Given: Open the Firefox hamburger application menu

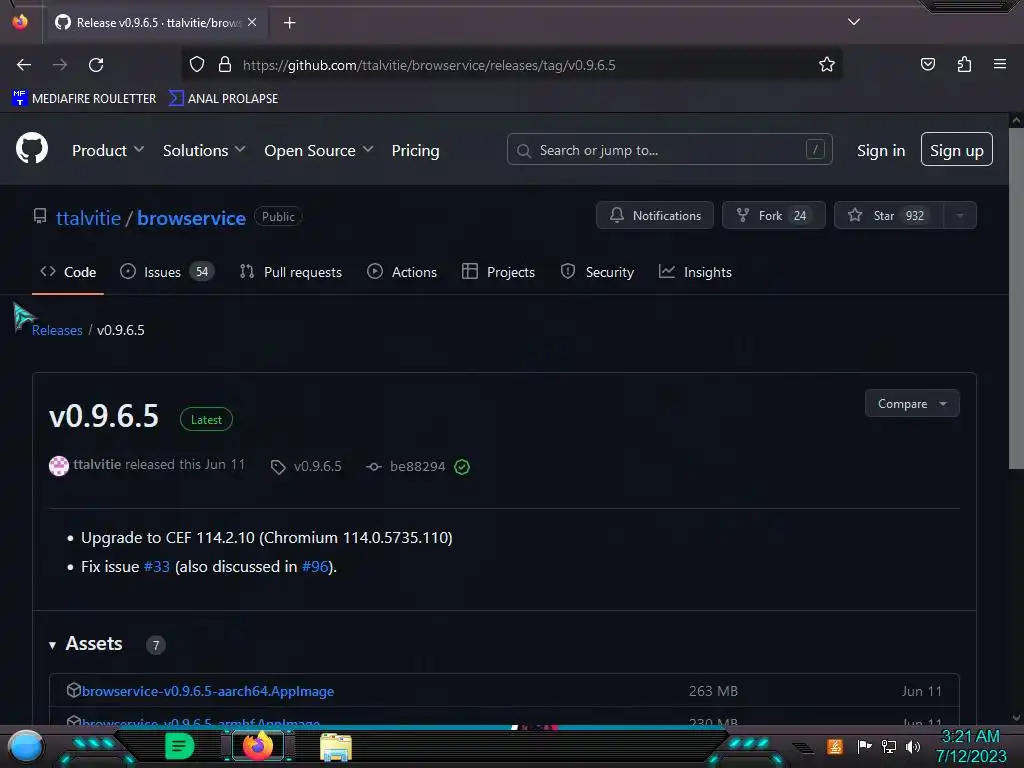Looking at the screenshot, I should click(x=1000, y=64).
